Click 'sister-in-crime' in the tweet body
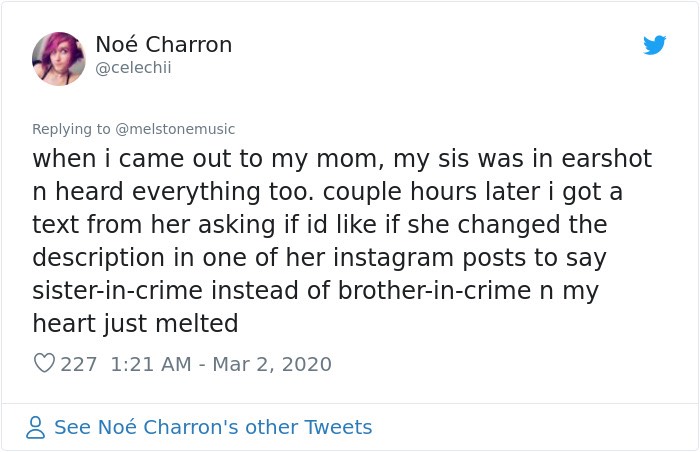Screen dimensions: 700x452 pos(117,291)
